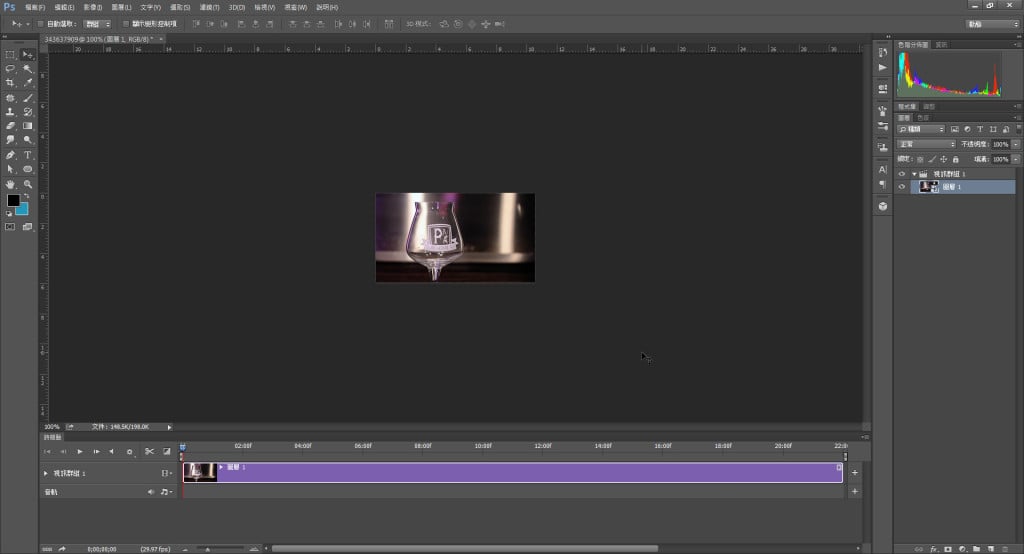
Task: Select the Hand tool
Action: (10, 184)
